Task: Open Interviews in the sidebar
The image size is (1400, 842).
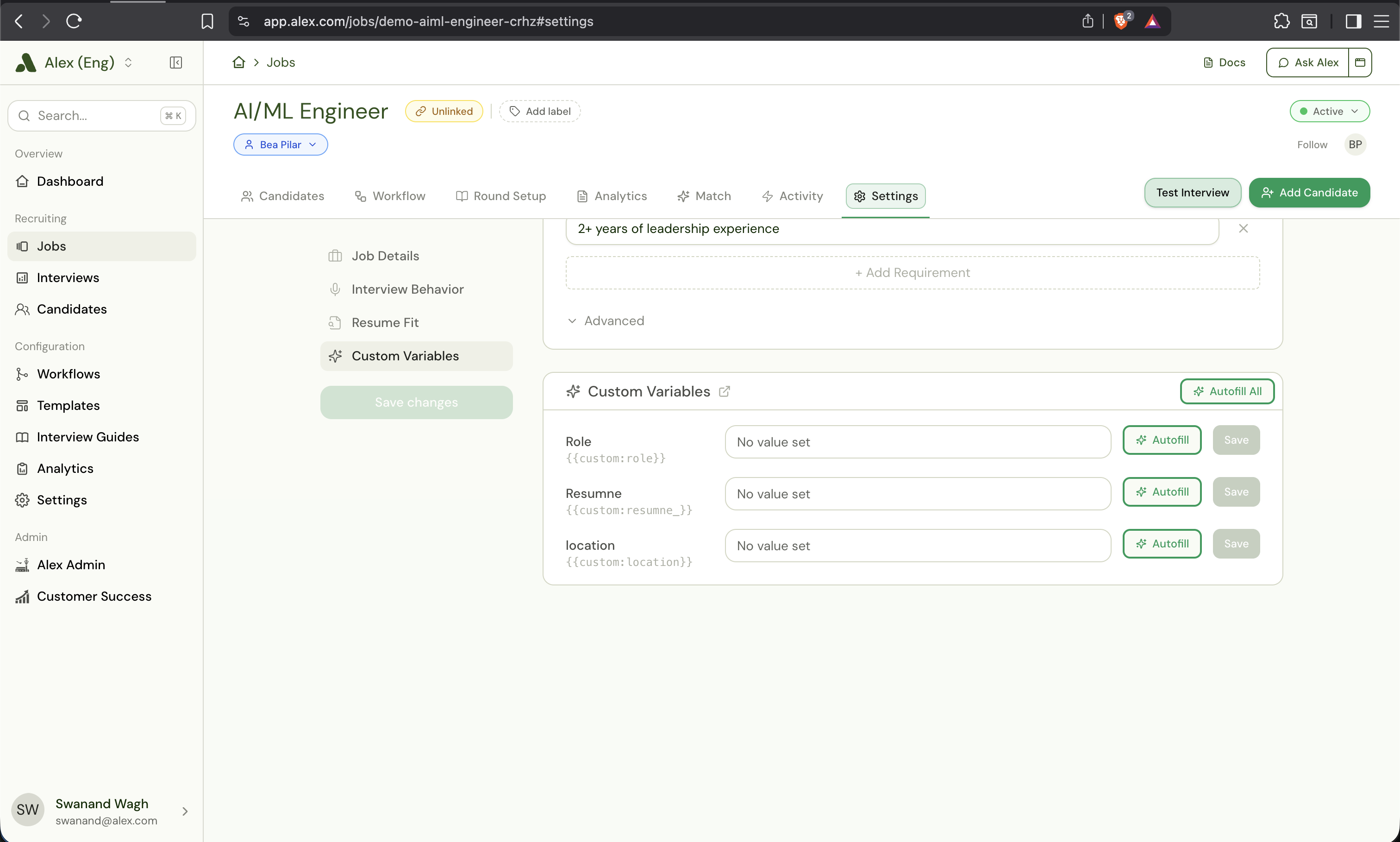Action: tap(101, 278)
